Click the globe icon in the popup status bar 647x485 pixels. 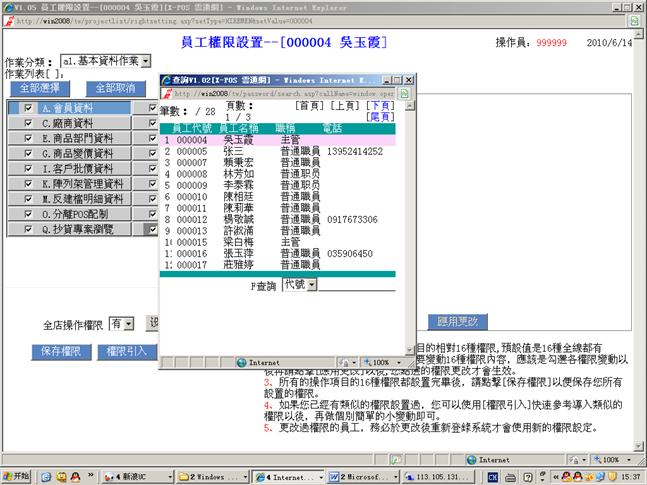(240, 362)
